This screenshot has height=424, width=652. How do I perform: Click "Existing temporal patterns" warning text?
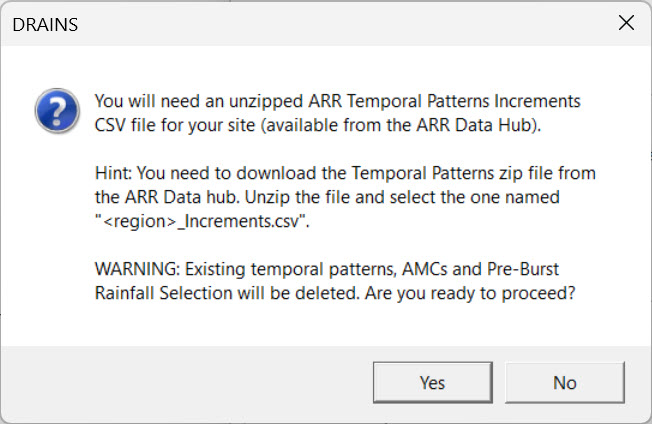(x=291, y=269)
